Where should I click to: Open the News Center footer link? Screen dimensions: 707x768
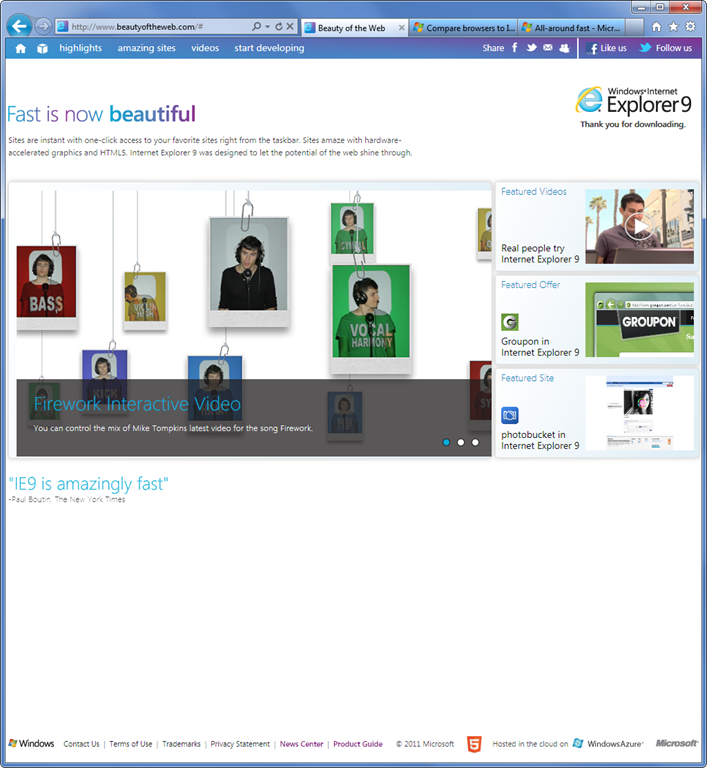tap(301, 744)
